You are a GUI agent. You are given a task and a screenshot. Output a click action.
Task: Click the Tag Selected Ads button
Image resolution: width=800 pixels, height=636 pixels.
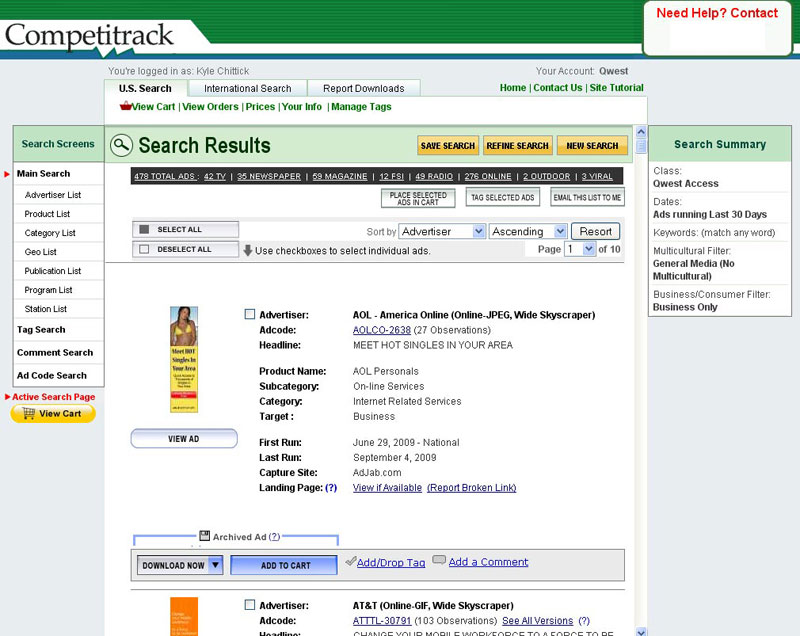tap(503, 197)
